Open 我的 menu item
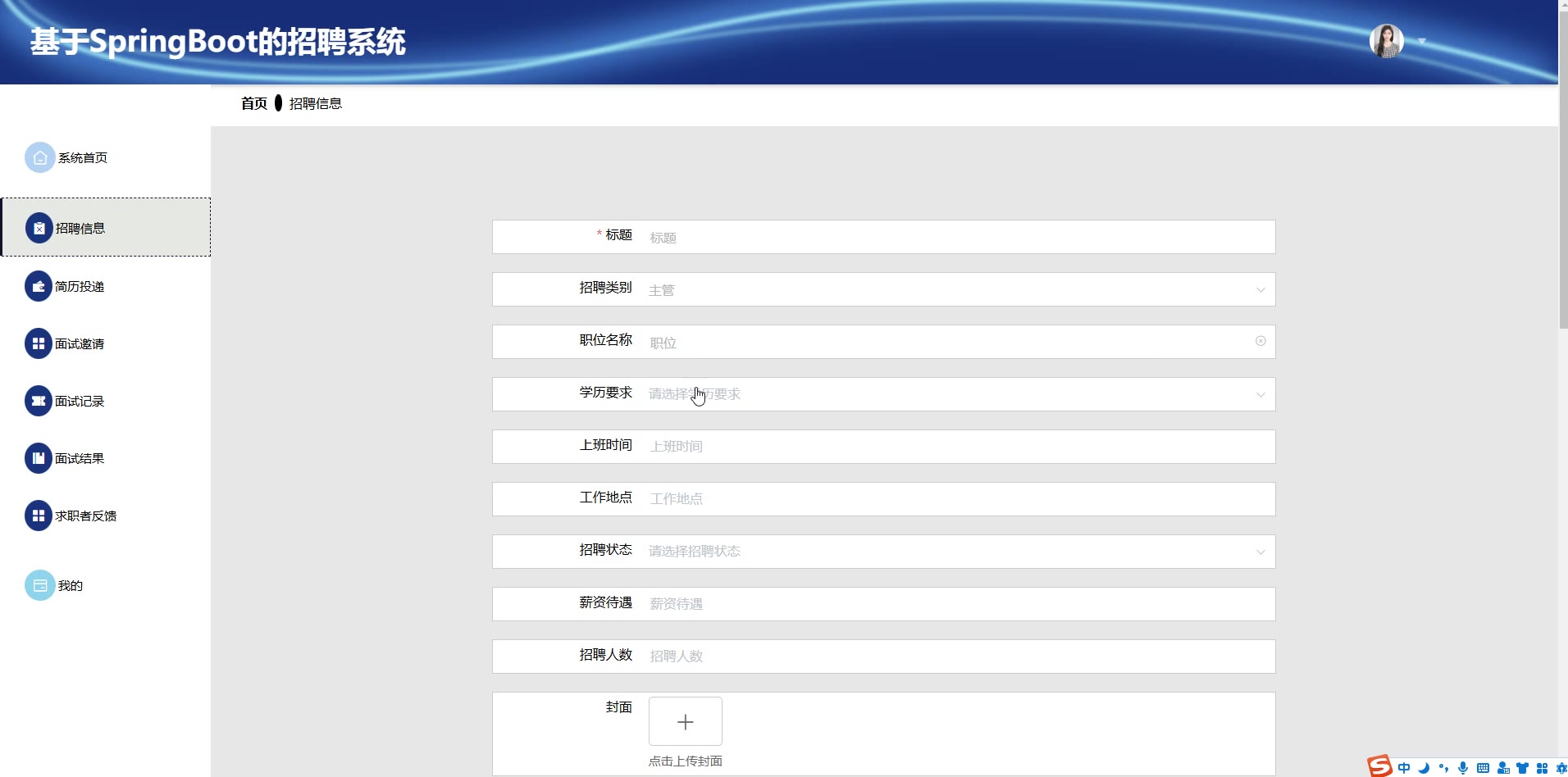 (71, 585)
